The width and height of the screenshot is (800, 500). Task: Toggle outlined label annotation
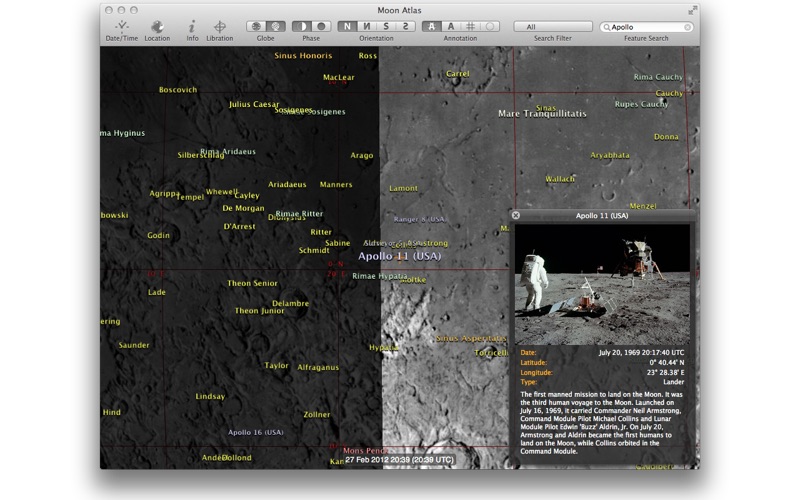[432, 26]
